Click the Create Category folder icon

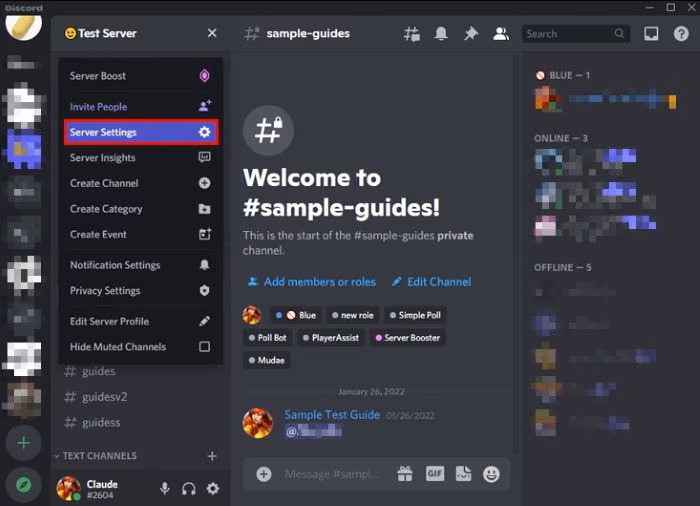pyautogui.click(x=204, y=209)
